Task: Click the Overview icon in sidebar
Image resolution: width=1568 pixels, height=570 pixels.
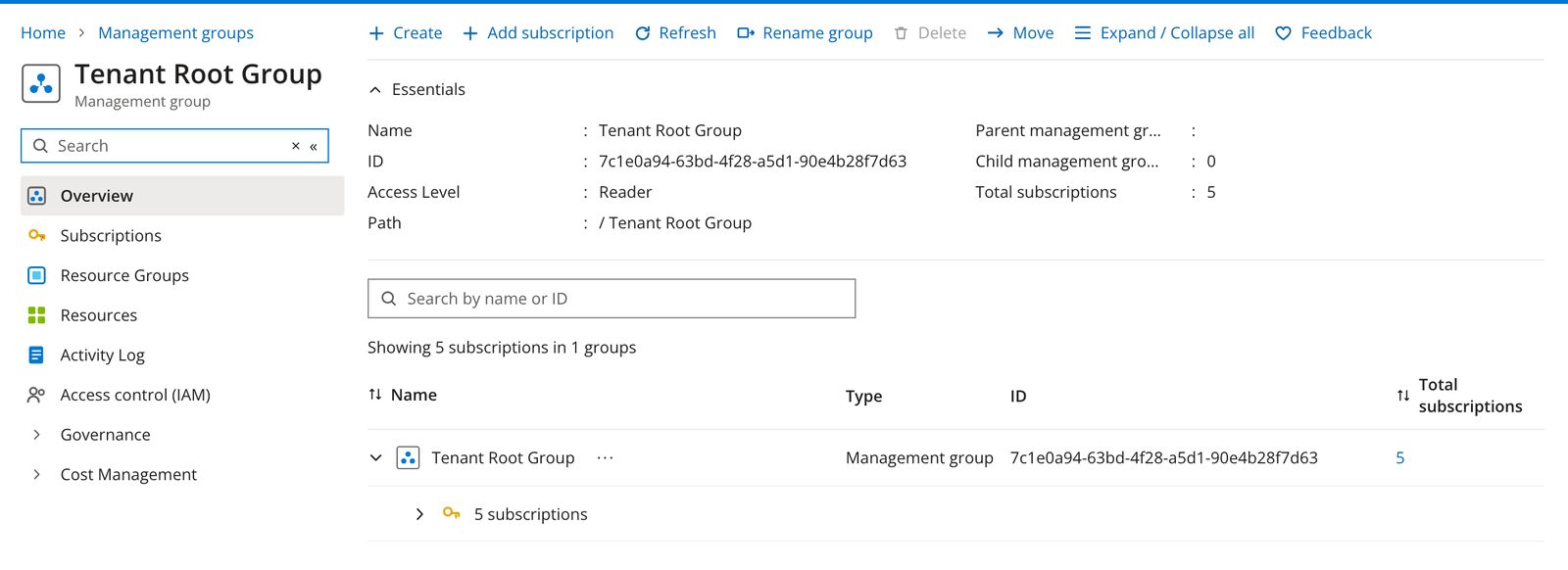Action: pyautogui.click(x=37, y=196)
